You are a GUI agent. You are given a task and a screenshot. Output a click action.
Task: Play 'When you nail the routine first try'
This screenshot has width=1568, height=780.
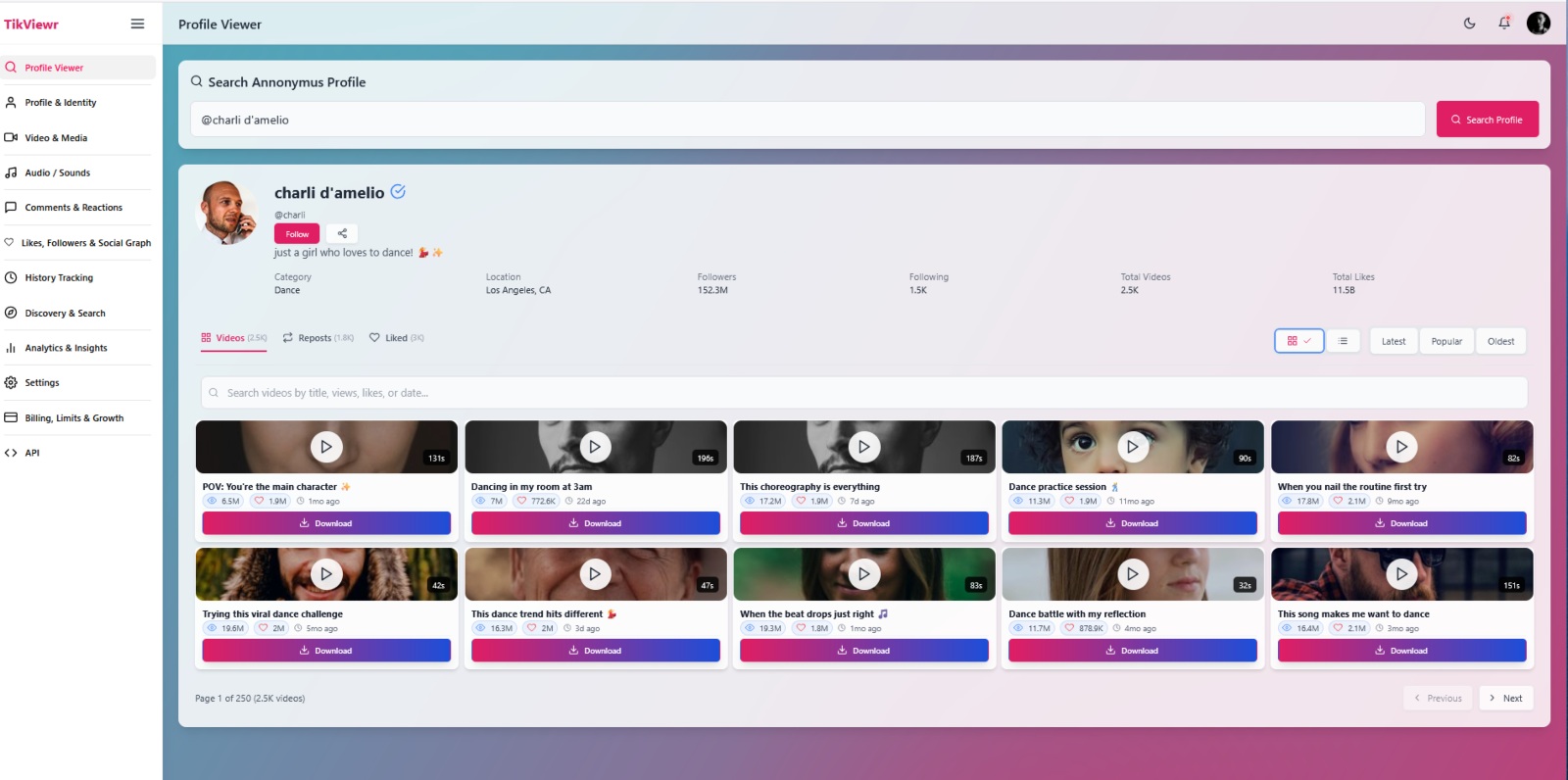(x=1401, y=447)
